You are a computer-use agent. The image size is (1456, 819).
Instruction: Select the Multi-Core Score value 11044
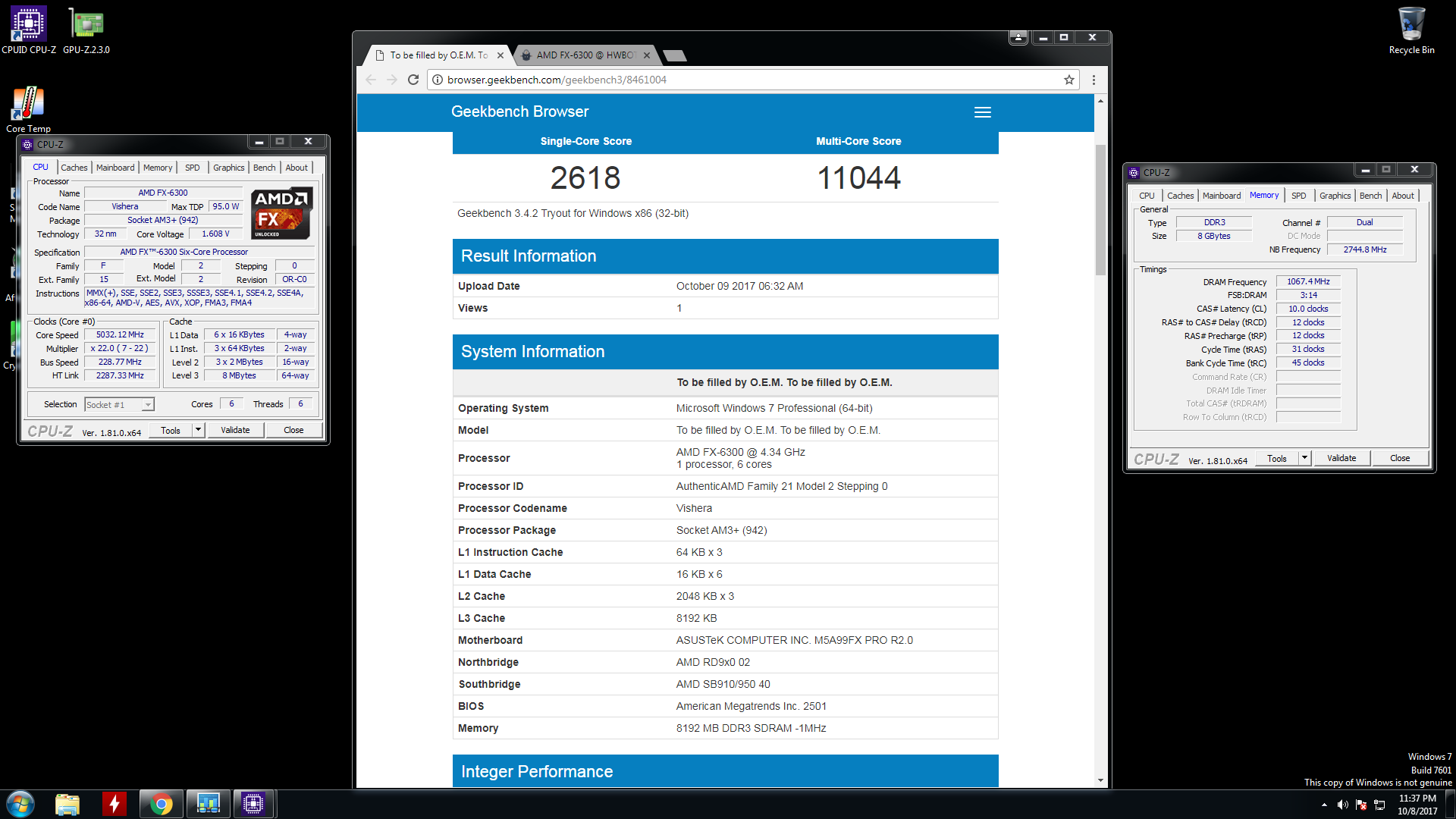[858, 178]
